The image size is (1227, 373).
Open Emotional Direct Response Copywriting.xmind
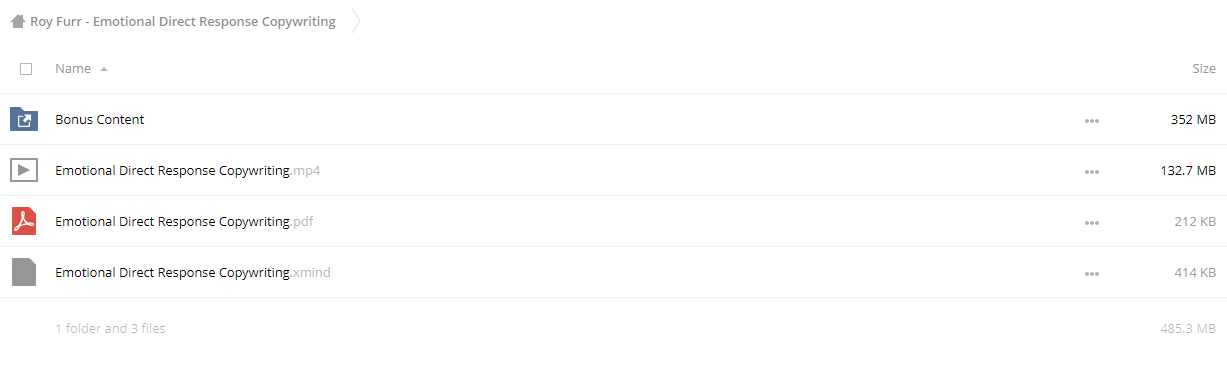[193, 273]
